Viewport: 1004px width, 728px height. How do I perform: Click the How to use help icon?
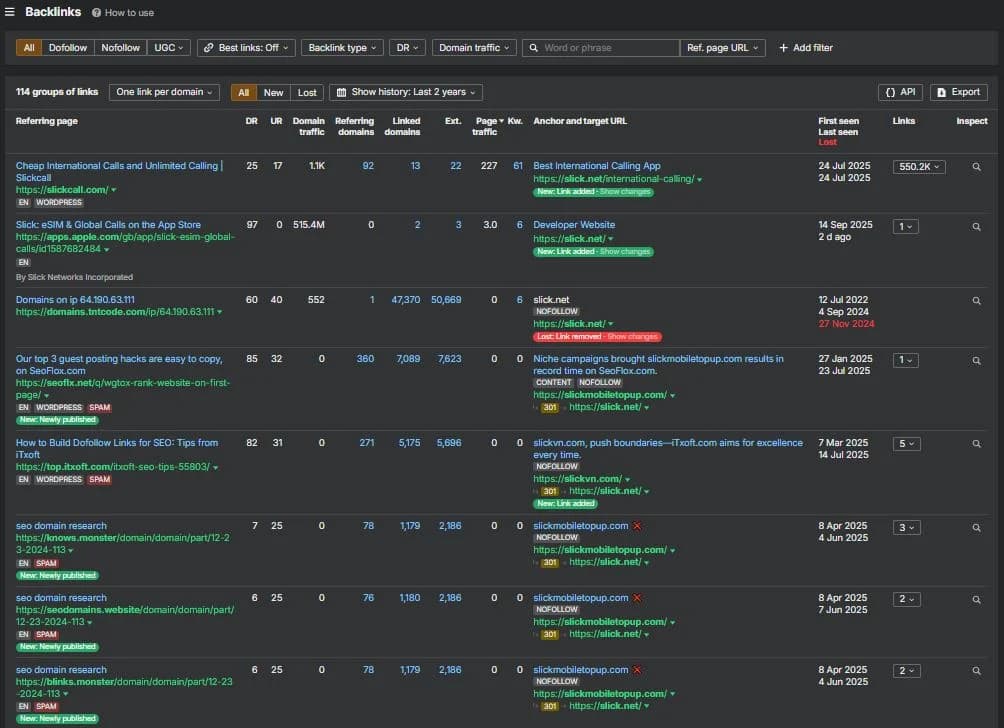pos(96,13)
